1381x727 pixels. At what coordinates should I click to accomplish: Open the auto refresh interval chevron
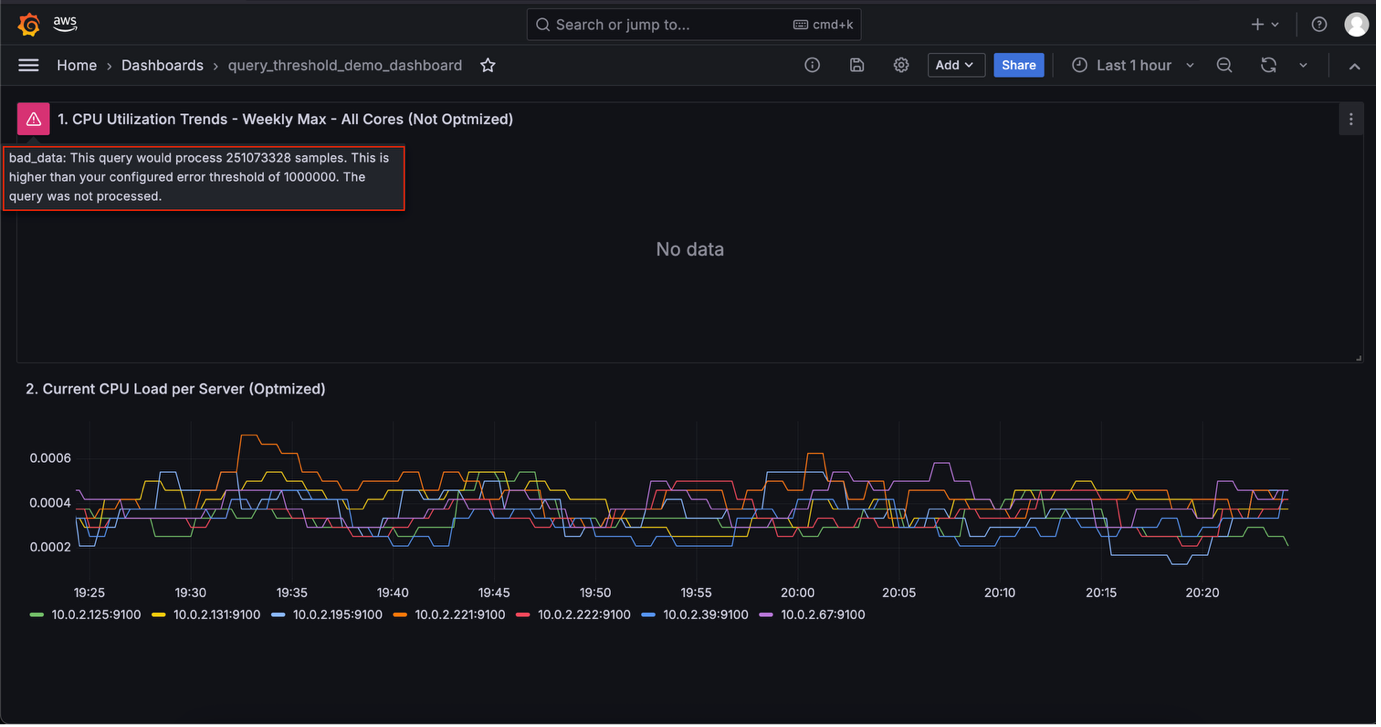pos(1302,65)
